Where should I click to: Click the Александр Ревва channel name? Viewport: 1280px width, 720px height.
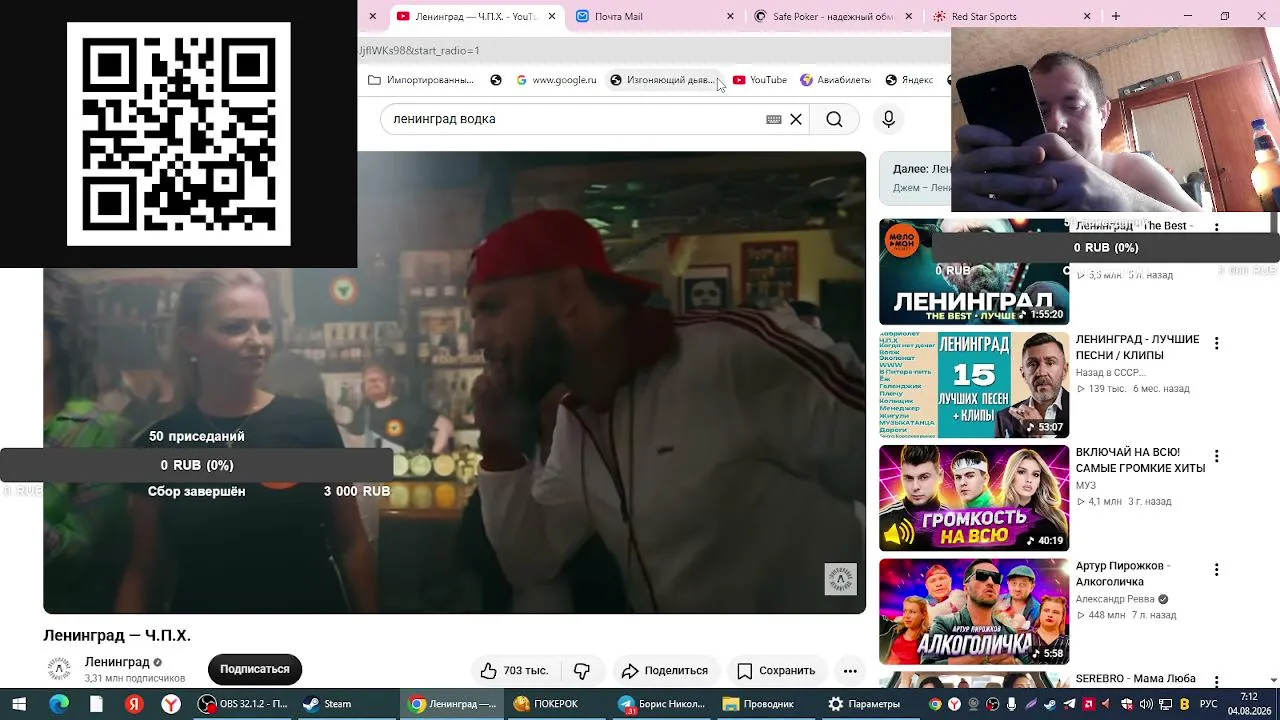1115,600
